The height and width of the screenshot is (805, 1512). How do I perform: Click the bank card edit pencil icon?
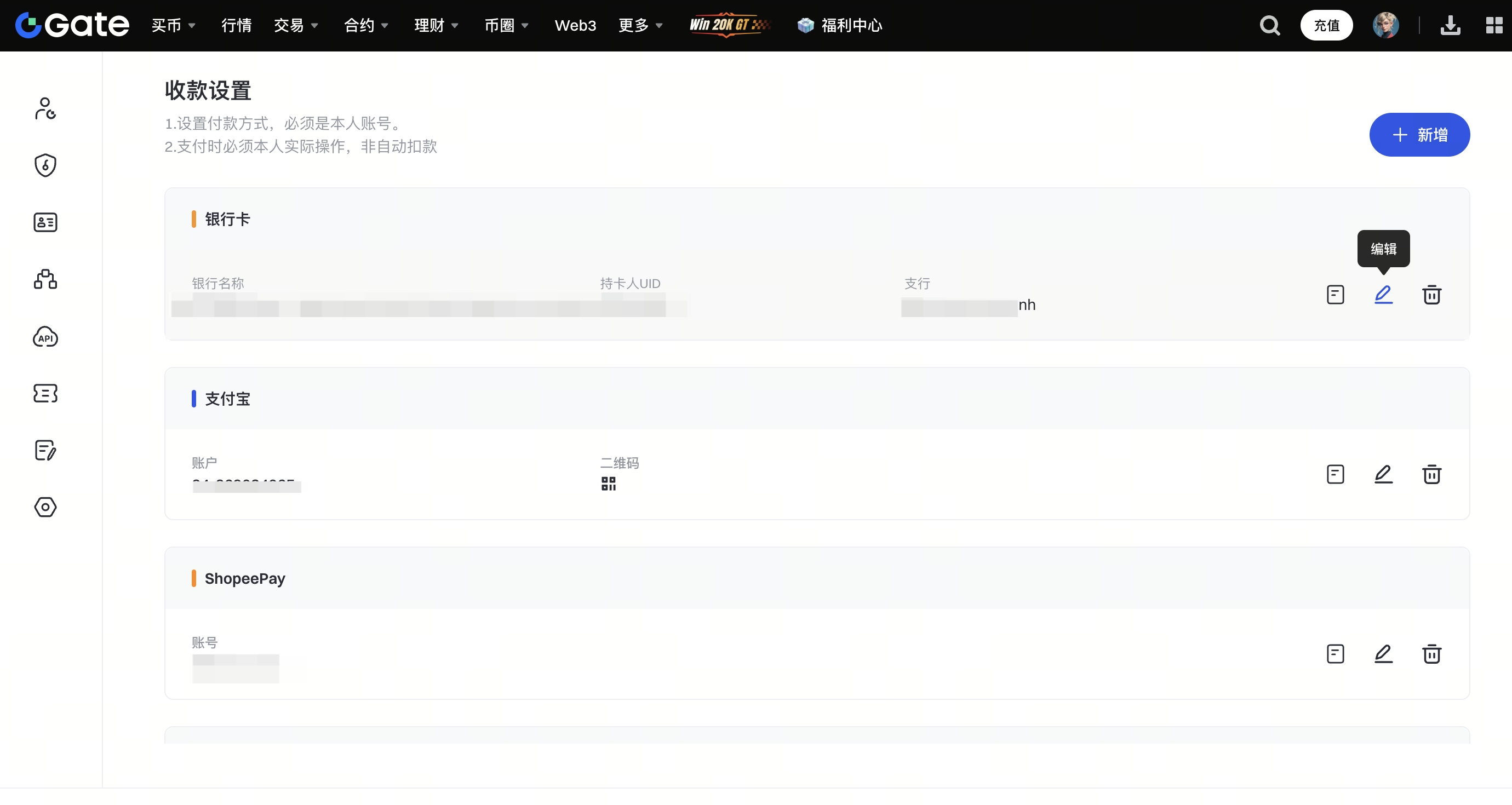coord(1383,295)
